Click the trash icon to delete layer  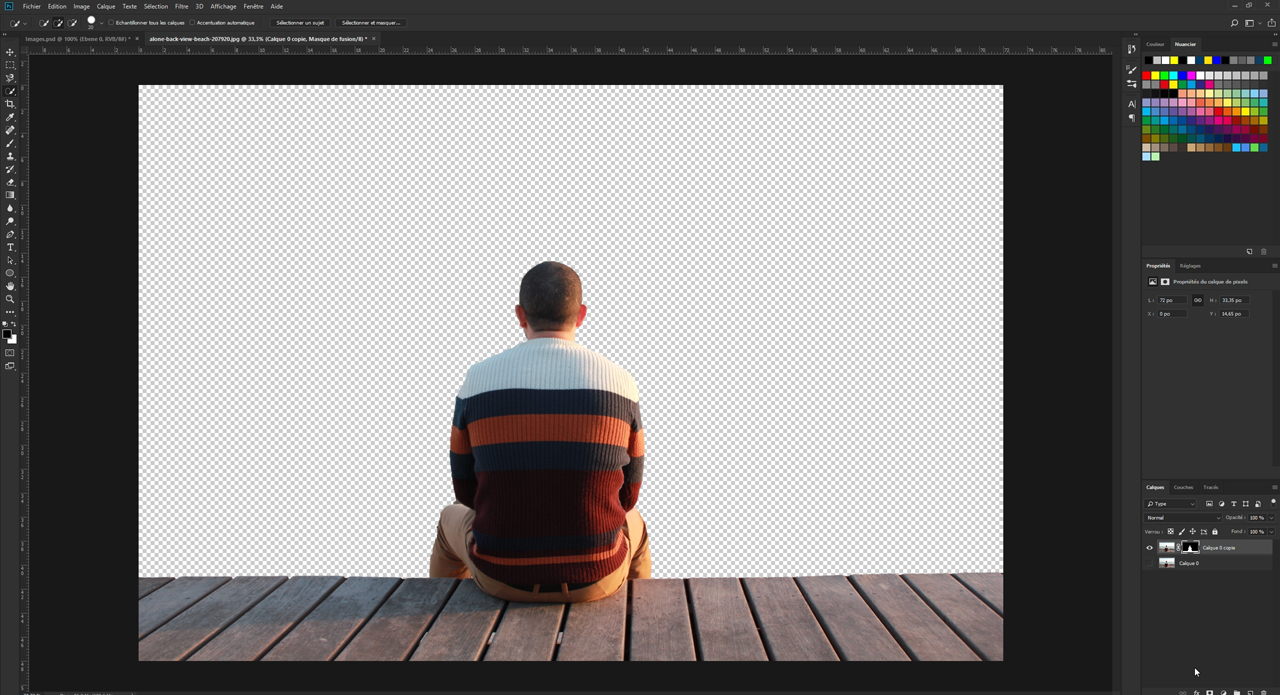click(1263, 692)
